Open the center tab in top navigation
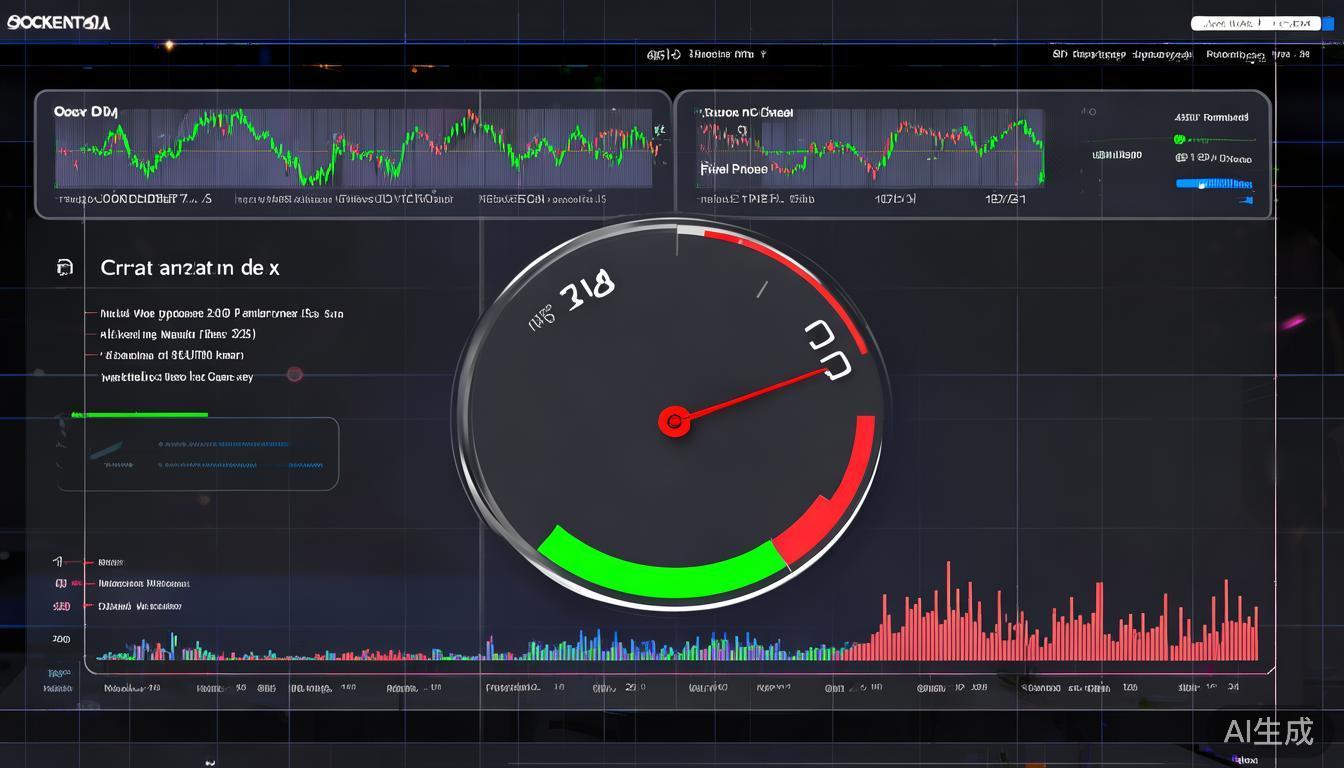Viewport: 1344px width, 768px height. tap(706, 55)
